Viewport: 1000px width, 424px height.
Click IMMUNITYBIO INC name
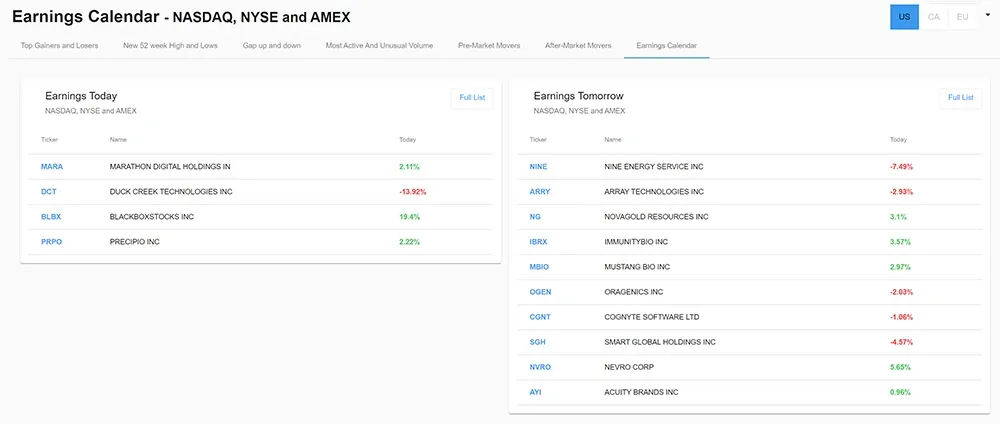(x=636, y=242)
